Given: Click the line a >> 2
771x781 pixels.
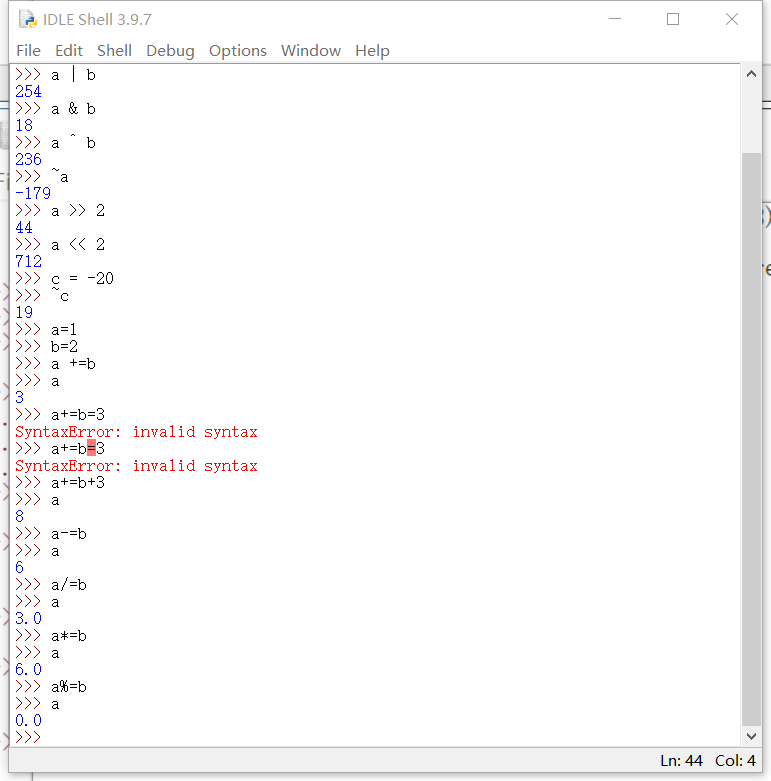Looking at the screenshot, I should 78,210.
